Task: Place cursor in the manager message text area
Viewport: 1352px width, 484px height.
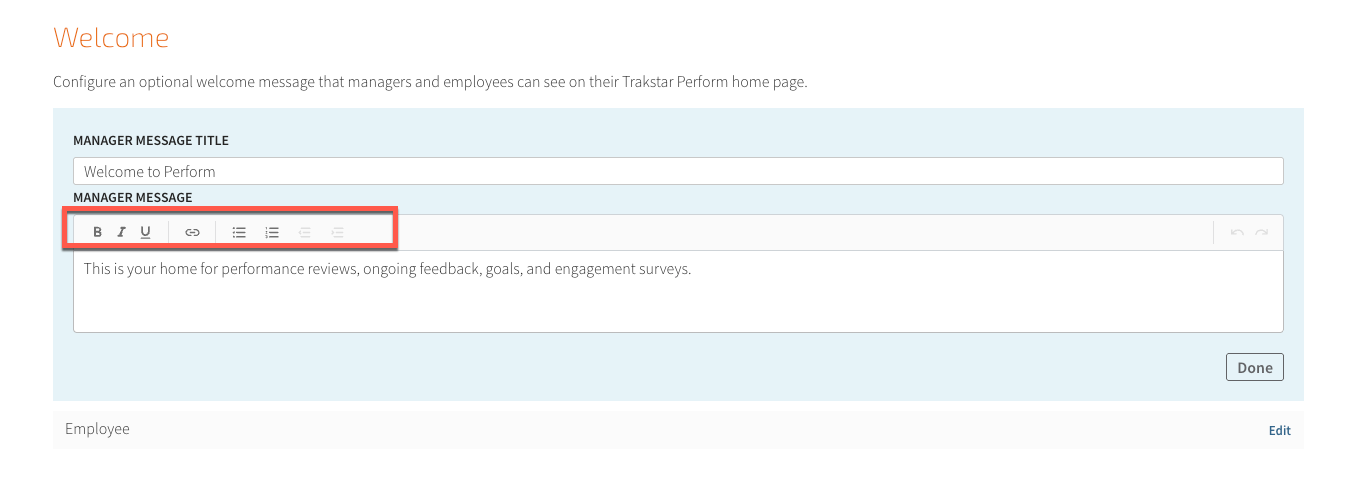Action: (678, 291)
